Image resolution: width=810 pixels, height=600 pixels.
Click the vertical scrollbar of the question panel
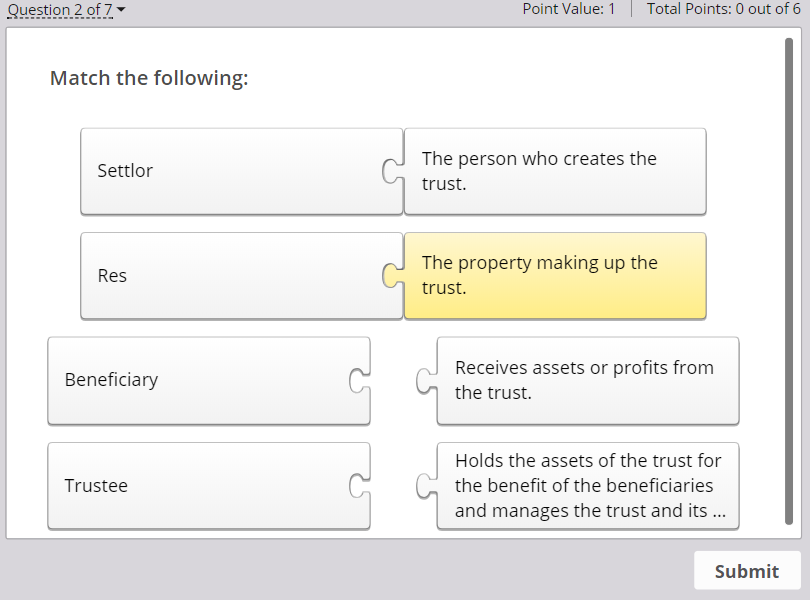(789, 280)
